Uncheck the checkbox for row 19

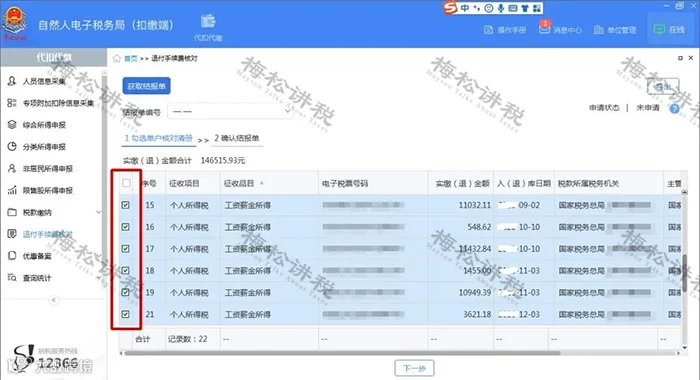[125, 292]
